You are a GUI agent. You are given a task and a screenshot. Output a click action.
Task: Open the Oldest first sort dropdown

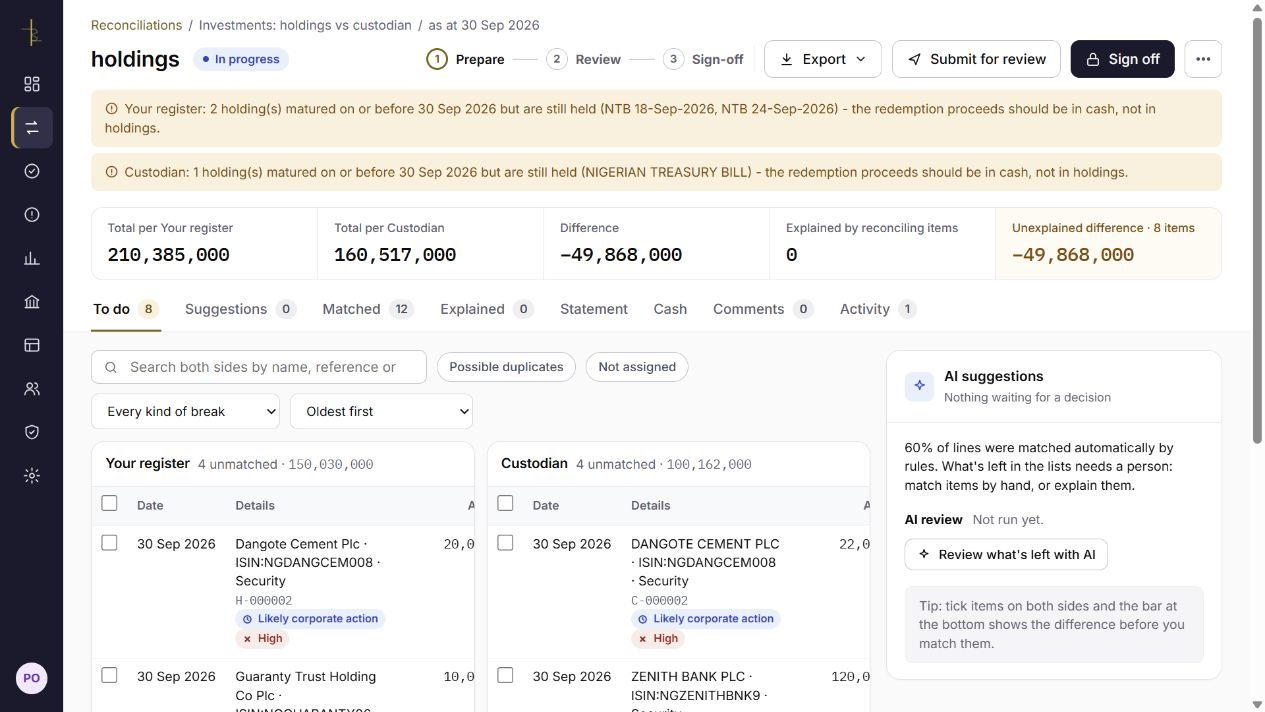pos(381,411)
